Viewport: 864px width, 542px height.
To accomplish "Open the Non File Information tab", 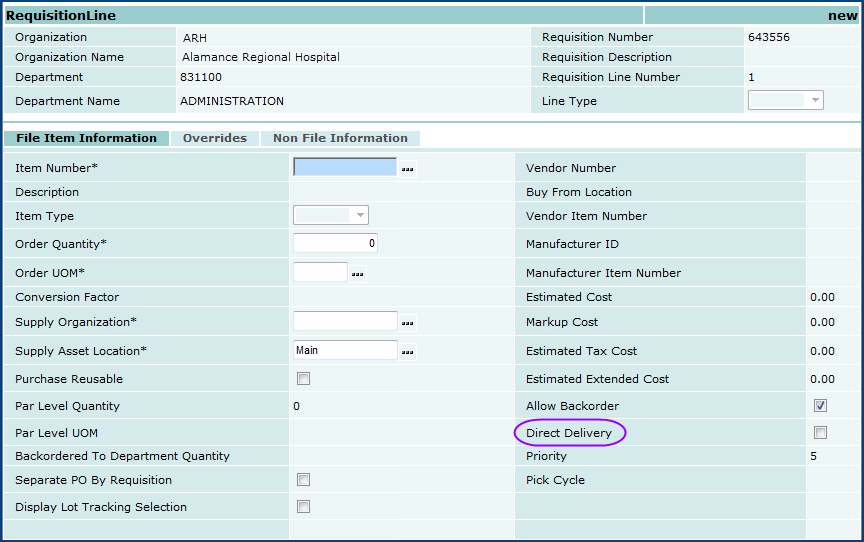I will [340, 138].
